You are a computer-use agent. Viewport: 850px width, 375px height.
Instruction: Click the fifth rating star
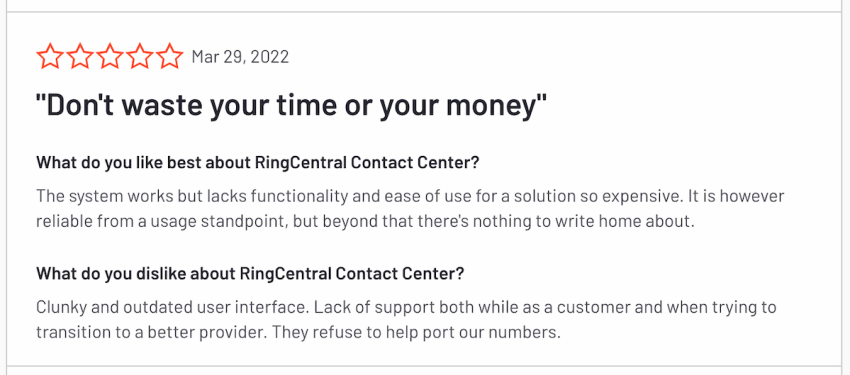170,56
